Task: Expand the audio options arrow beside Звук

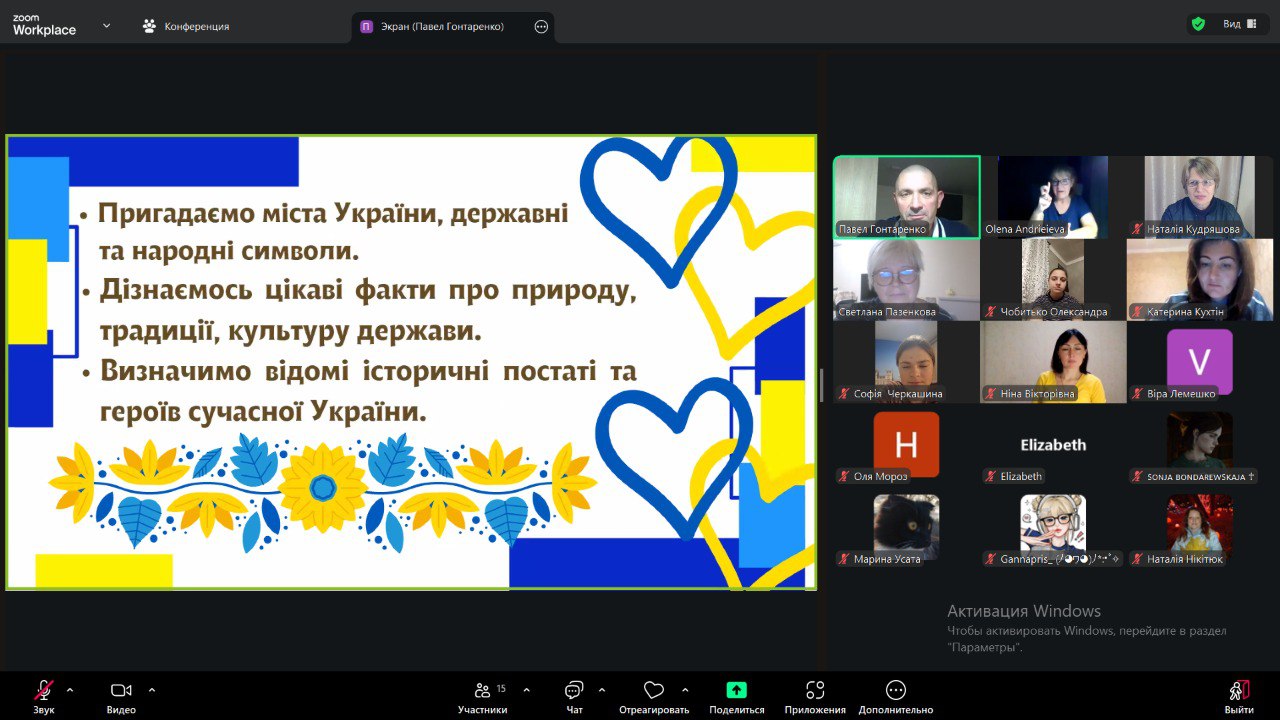Action: [x=70, y=690]
